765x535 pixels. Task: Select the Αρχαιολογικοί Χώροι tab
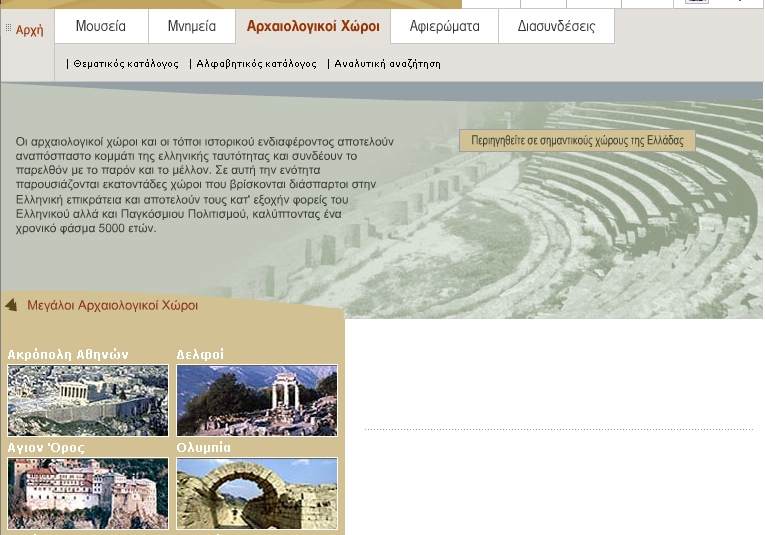click(x=313, y=26)
